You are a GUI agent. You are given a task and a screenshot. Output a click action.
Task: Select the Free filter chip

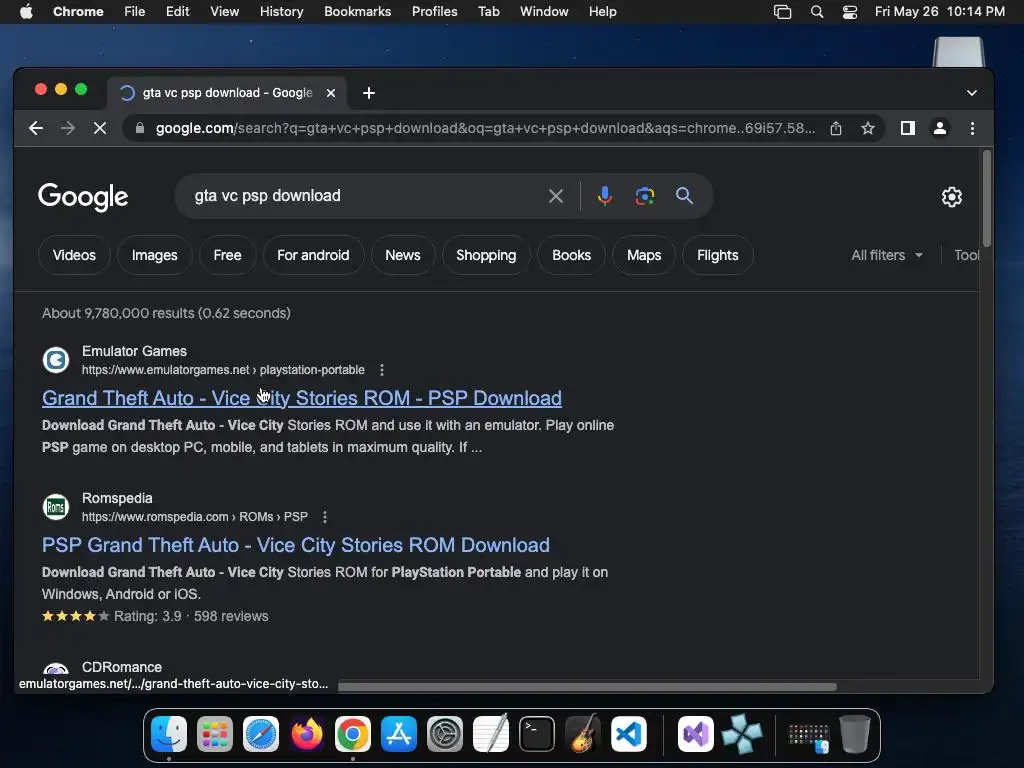(227, 255)
